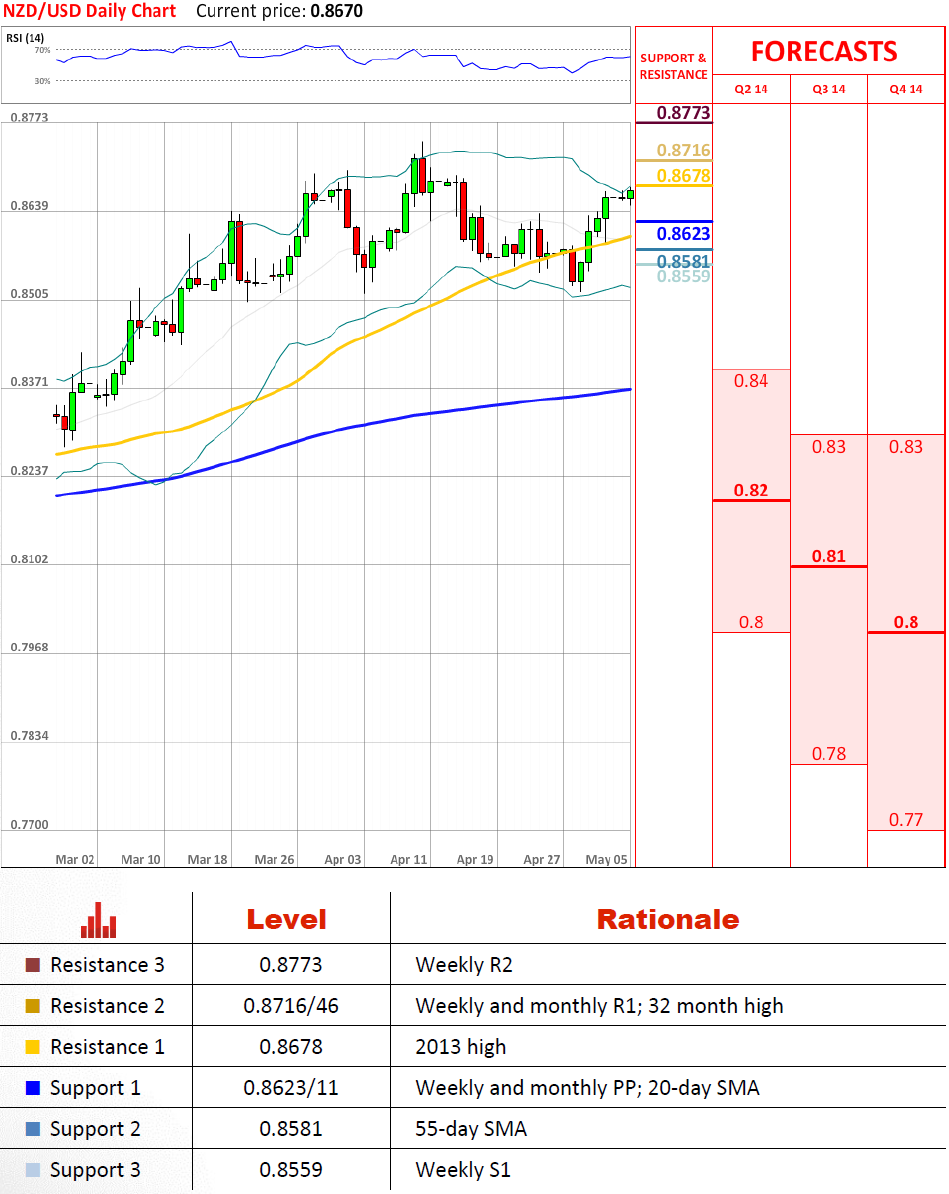Click the RSI 30% level label
949x1194 pixels.
tap(42, 81)
